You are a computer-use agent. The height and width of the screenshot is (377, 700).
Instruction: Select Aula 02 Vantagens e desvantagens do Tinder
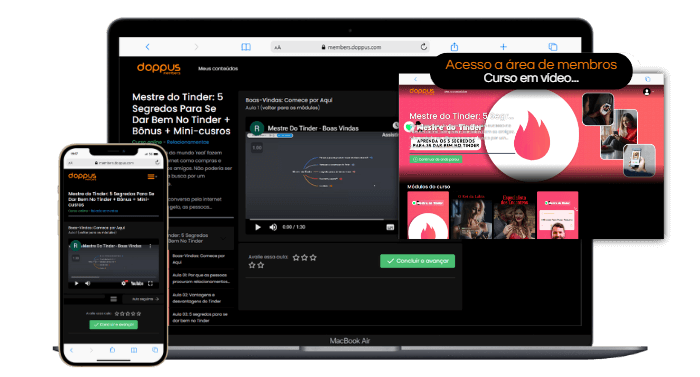coord(197,298)
